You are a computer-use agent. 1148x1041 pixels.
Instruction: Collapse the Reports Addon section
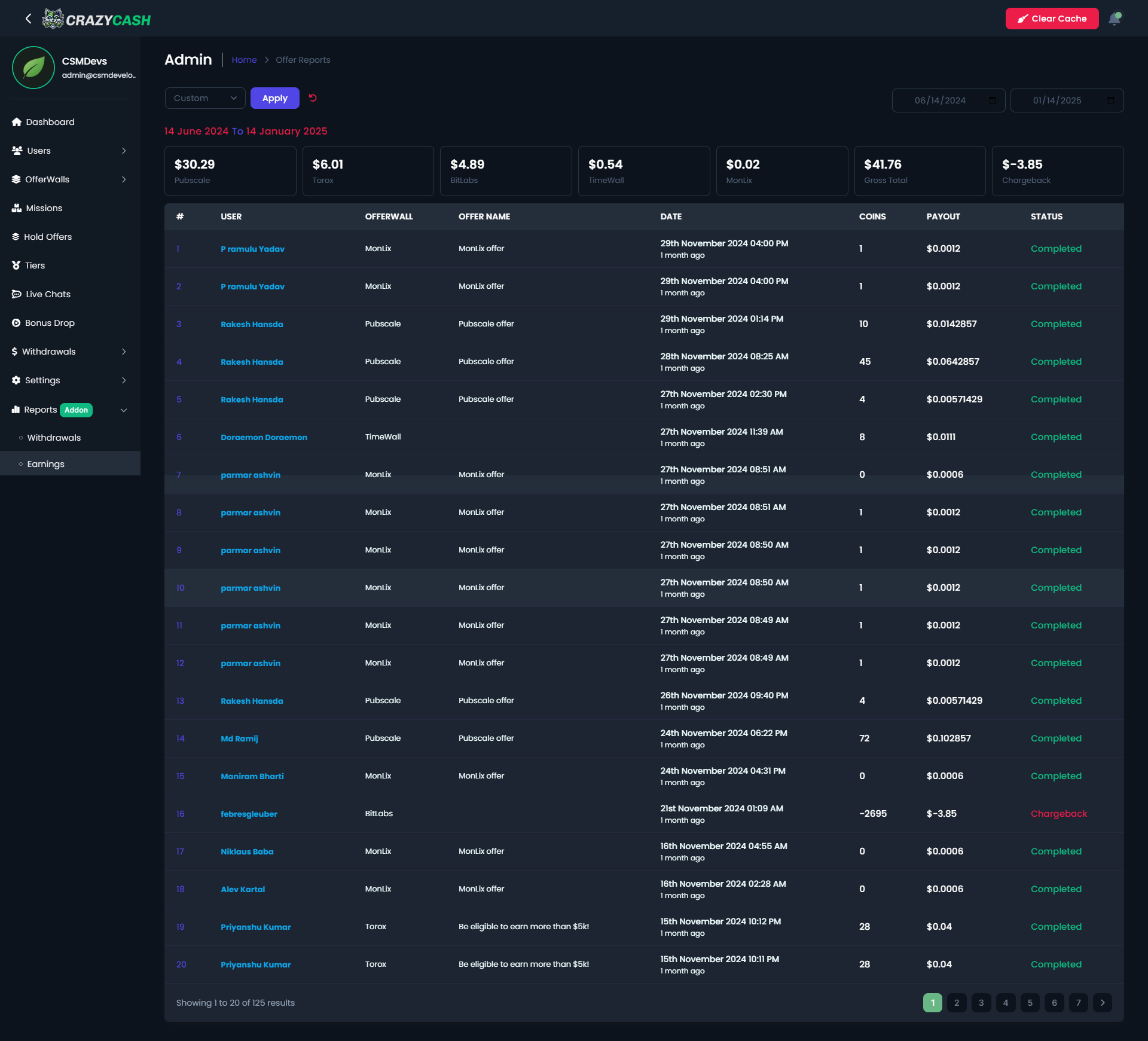pyautogui.click(x=124, y=410)
